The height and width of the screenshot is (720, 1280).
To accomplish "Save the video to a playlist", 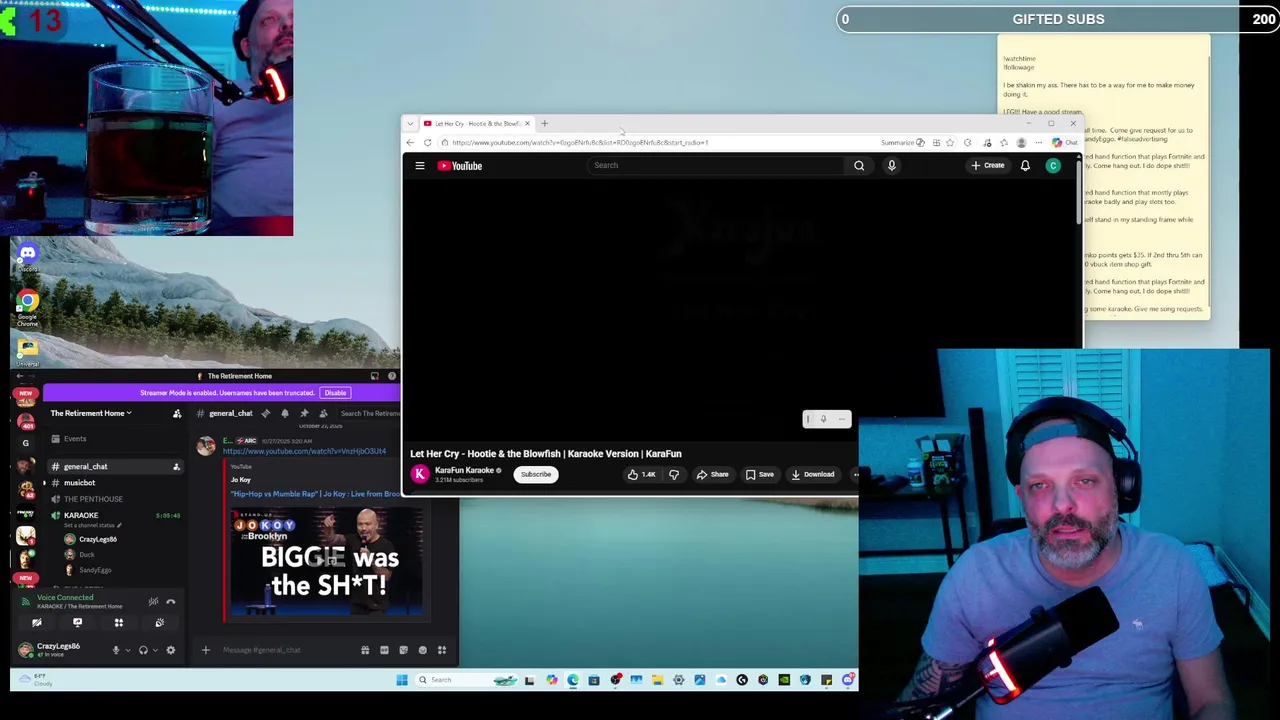I will 760,475.
